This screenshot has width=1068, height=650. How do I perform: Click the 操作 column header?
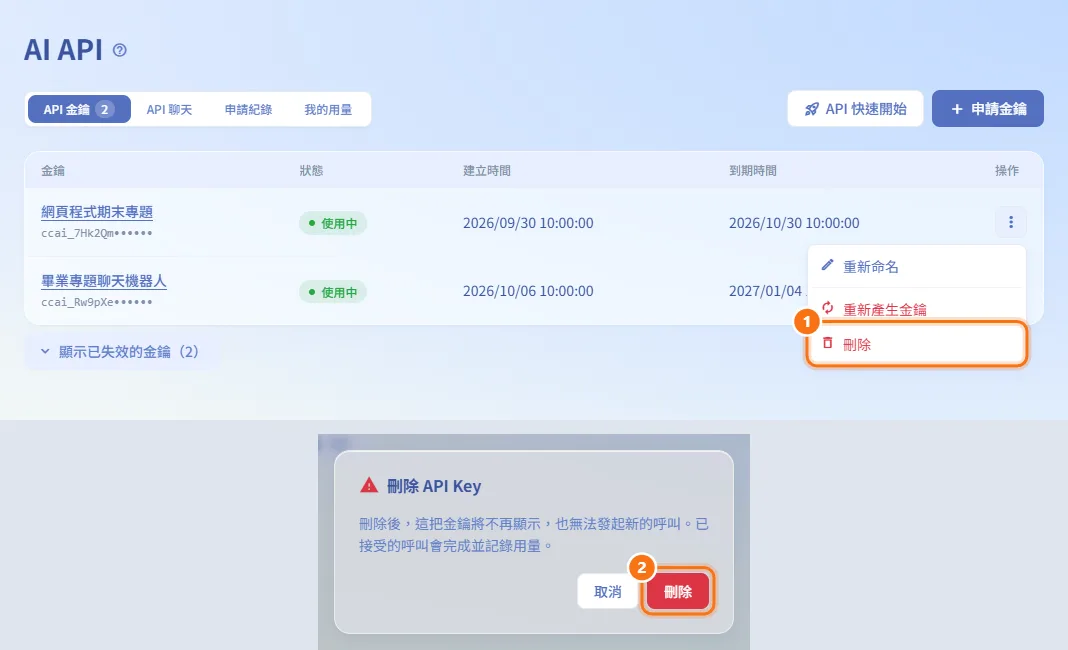coord(1007,170)
